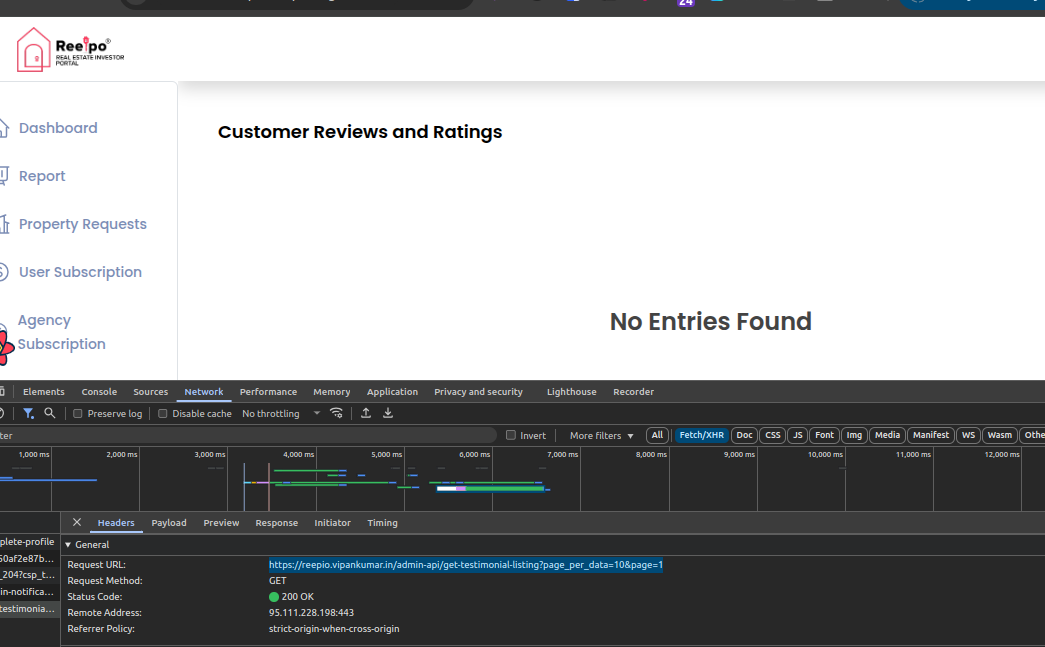Open the Response tab

point(276,523)
